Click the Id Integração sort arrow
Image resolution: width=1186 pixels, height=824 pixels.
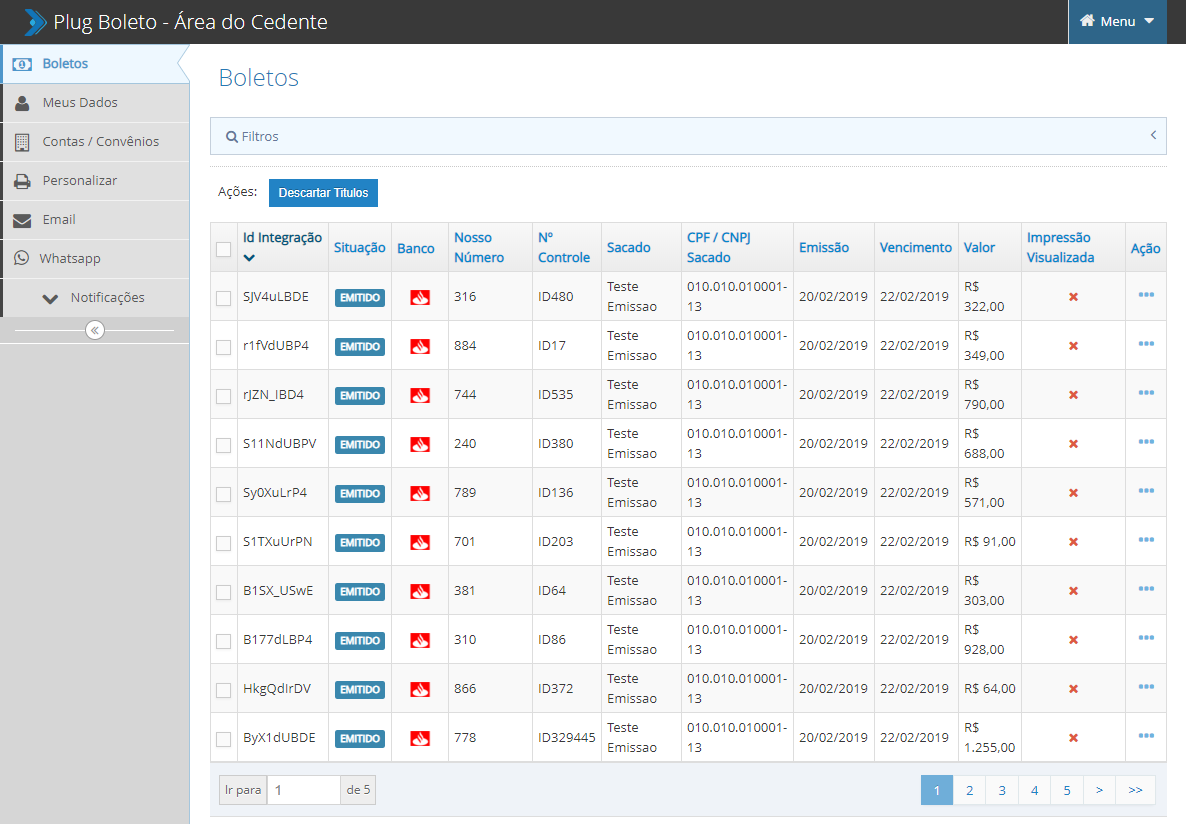(x=249, y=258)
